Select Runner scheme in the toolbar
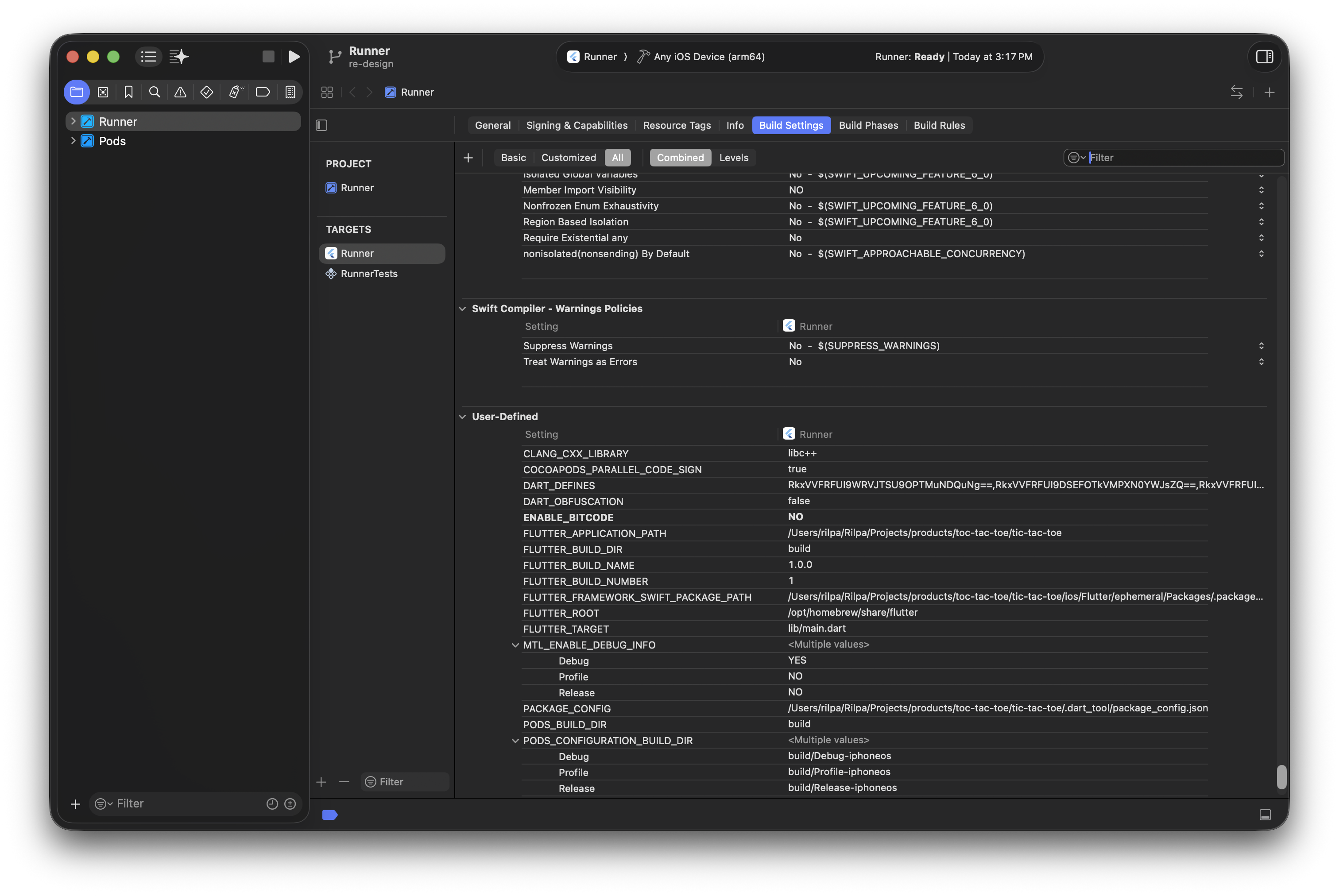Viewport: 1339px width, 896px height. [592, 57]
